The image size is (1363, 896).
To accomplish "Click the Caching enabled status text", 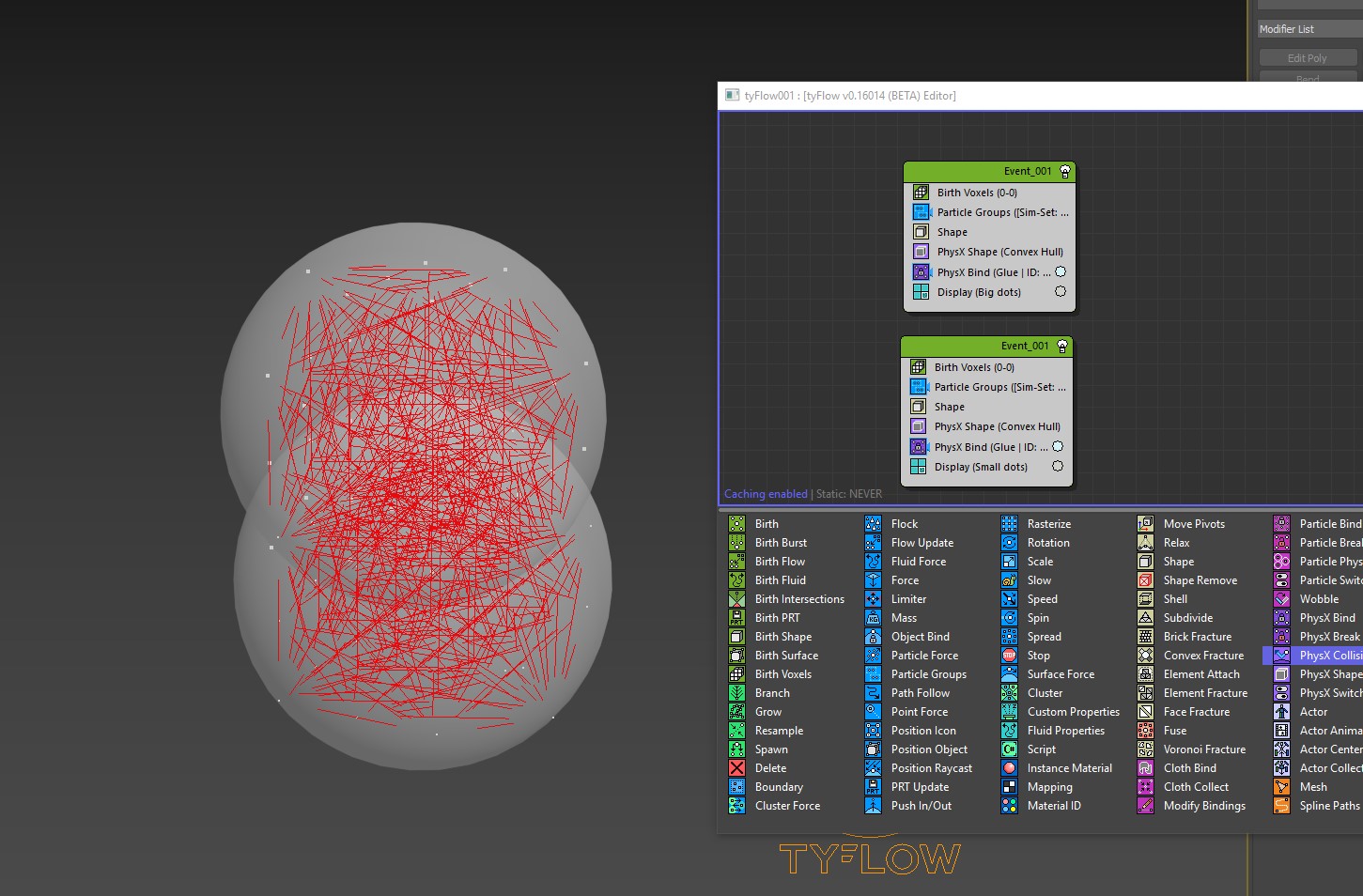I will 766,494.
